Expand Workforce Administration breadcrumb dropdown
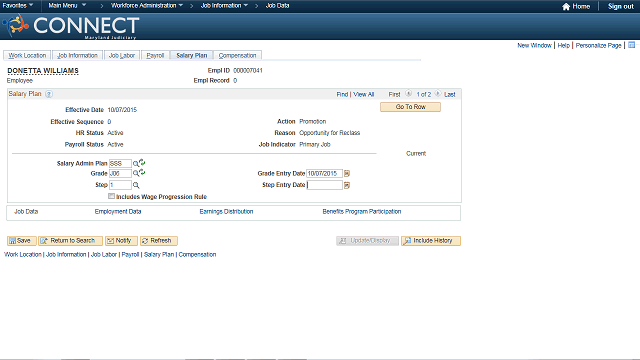The width and height of the screenshot is (640, 360). [147, 5]
